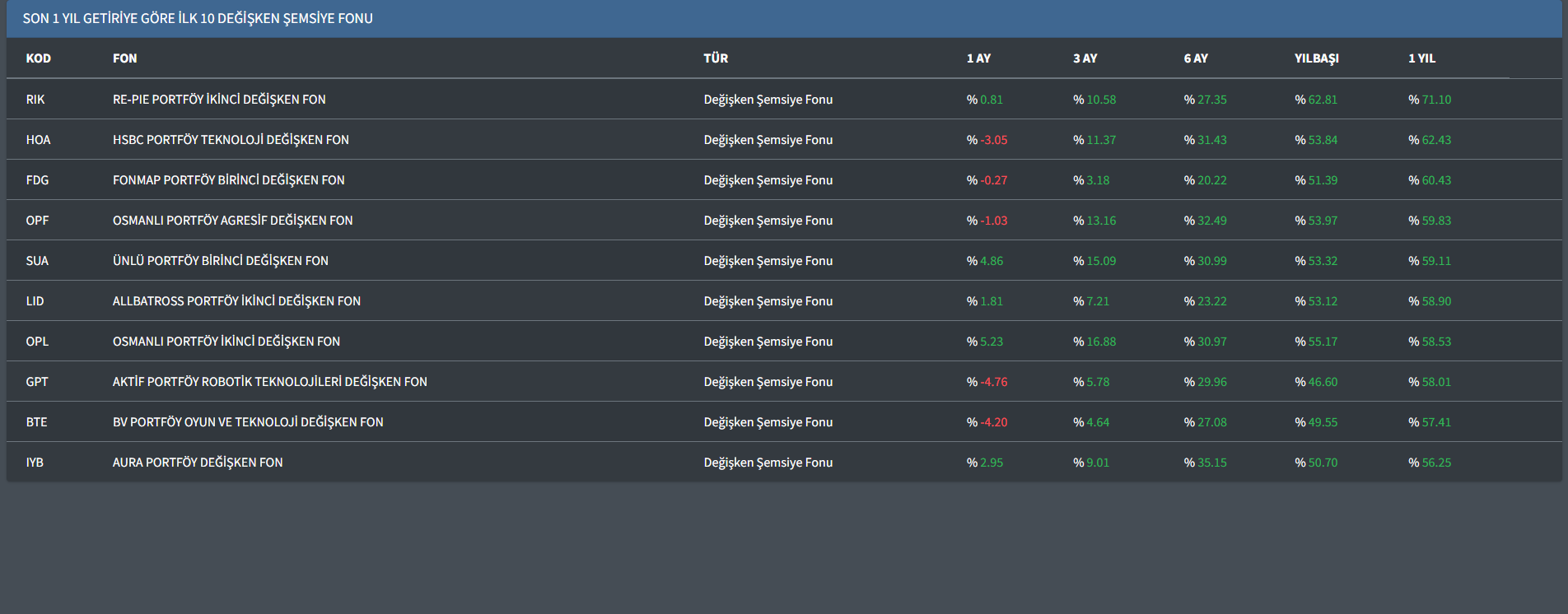Image resolution: width=1568 pixels, height=614 pixels.
Task: Open HSBC PORTFÖY TEKNOLOJİ DEĞİŞKEN FON
Action: [231, 140]
